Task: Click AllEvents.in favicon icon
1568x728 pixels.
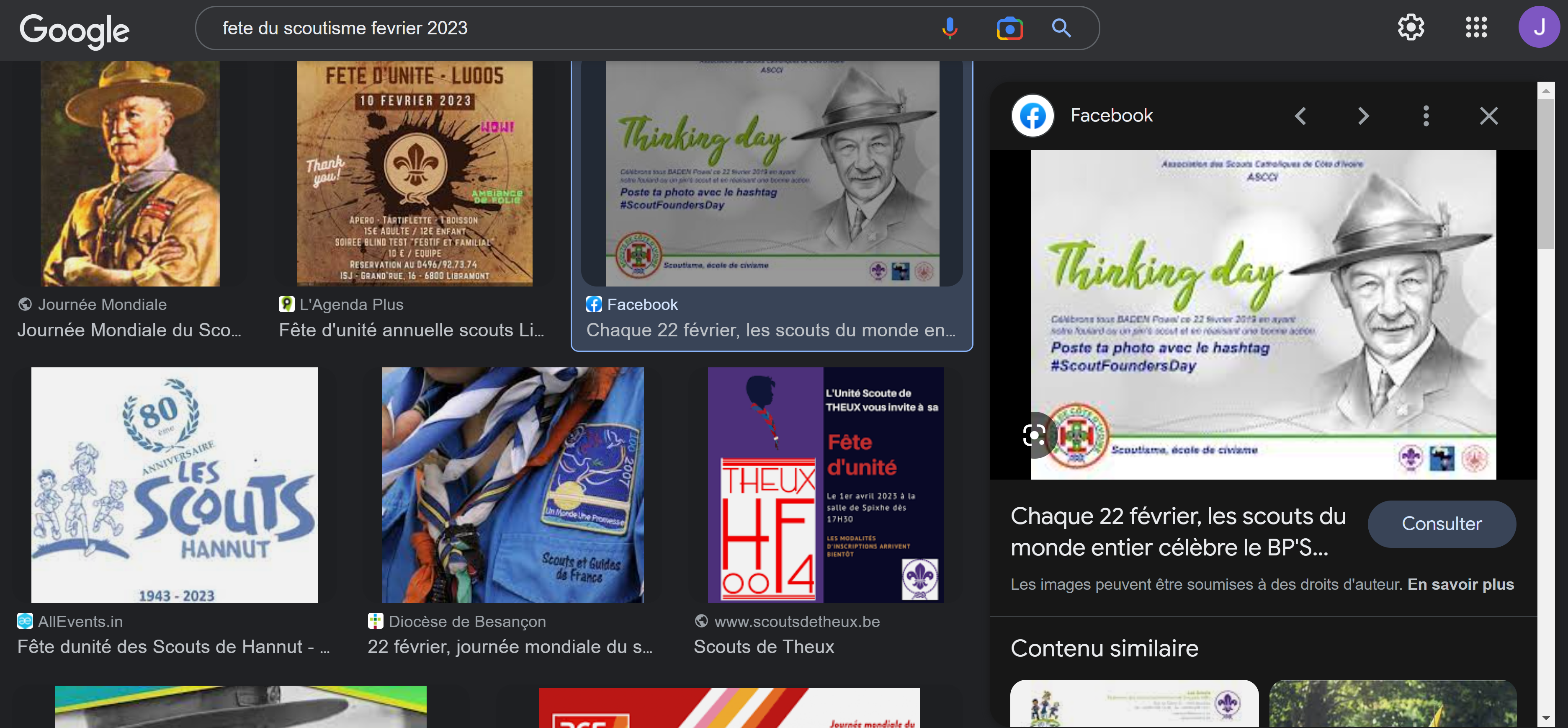Action: tap(25, 621)
